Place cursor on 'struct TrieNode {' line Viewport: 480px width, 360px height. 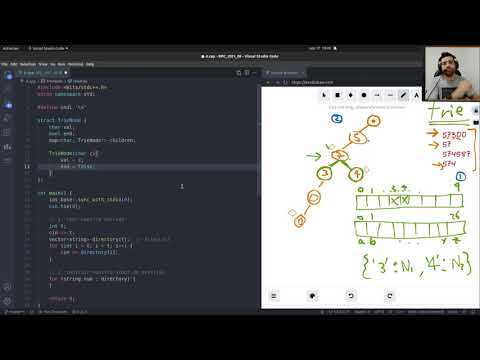coord(62,120)
